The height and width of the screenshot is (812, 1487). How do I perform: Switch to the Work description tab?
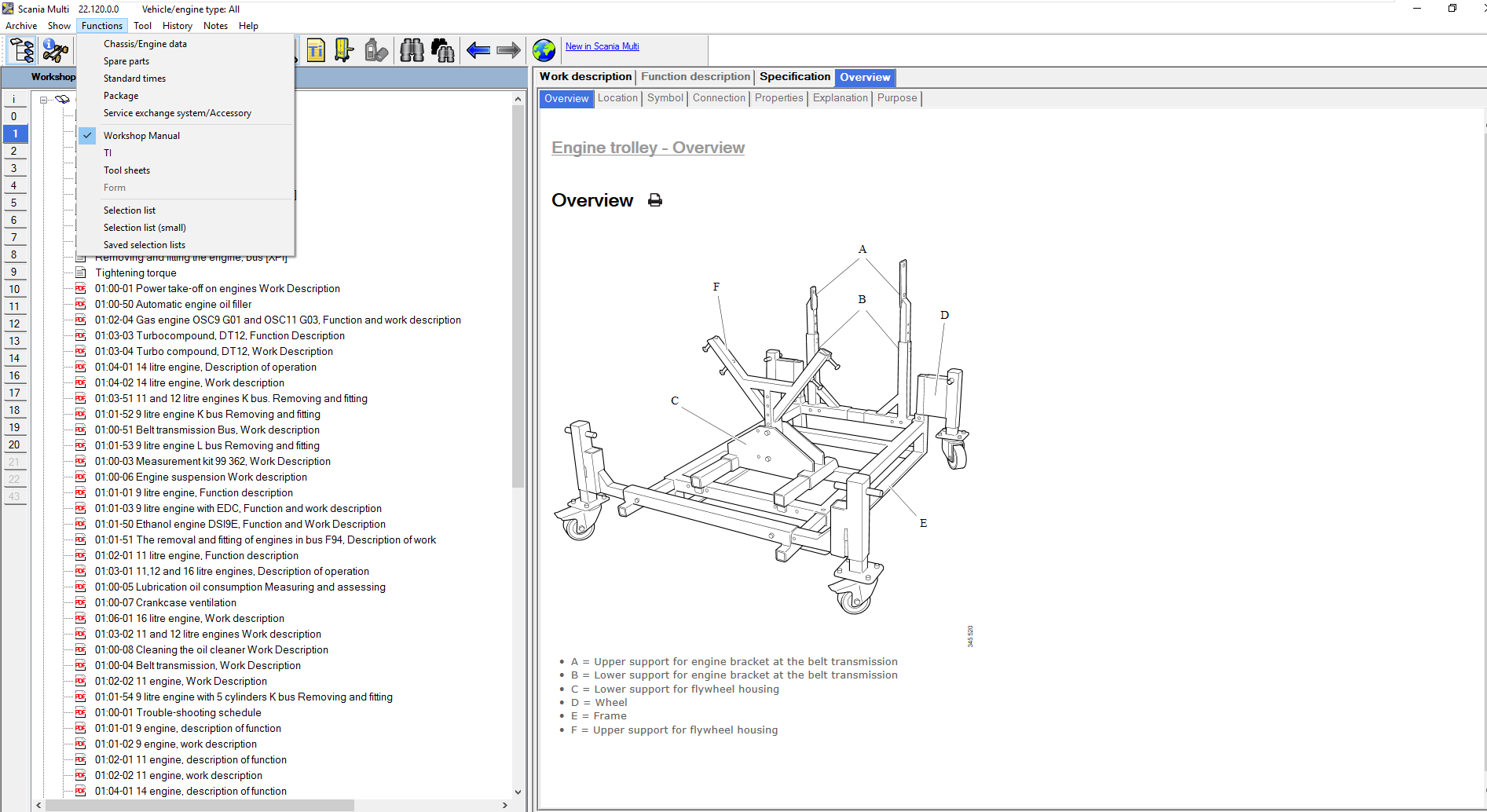(585, 77)
